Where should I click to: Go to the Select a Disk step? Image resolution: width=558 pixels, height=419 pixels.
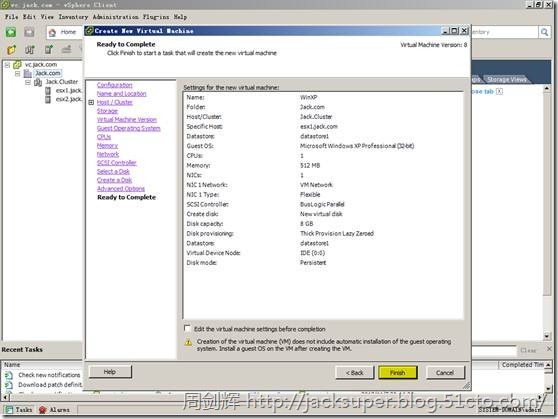(113, 172)
